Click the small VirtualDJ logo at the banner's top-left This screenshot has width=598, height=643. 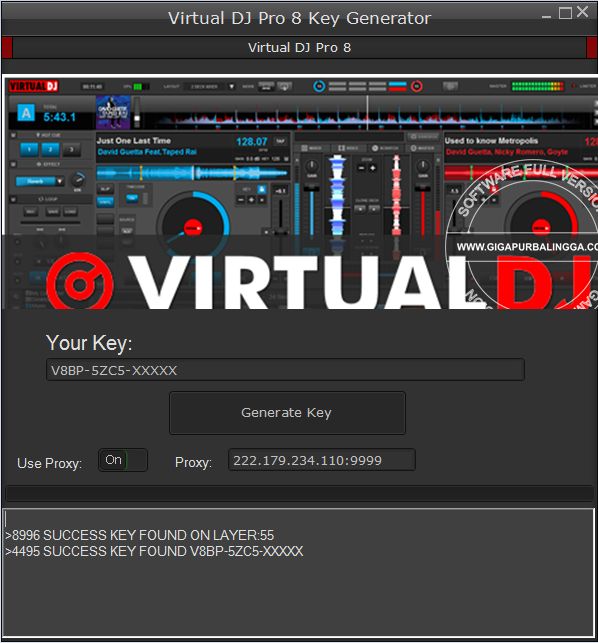(x=34, y=86)
